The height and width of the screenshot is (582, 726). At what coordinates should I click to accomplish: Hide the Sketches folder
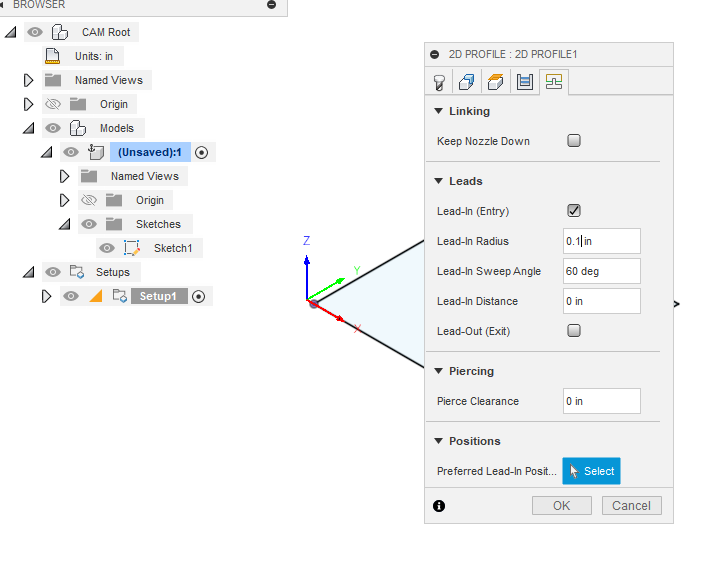(x=89, y=225)
